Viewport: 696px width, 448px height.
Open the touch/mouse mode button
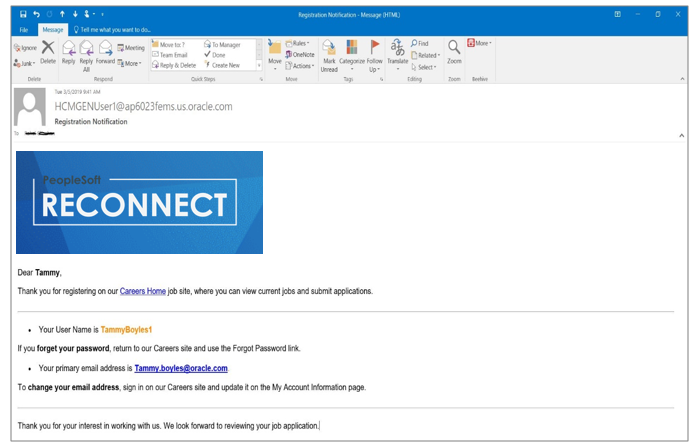pos(87,14)
